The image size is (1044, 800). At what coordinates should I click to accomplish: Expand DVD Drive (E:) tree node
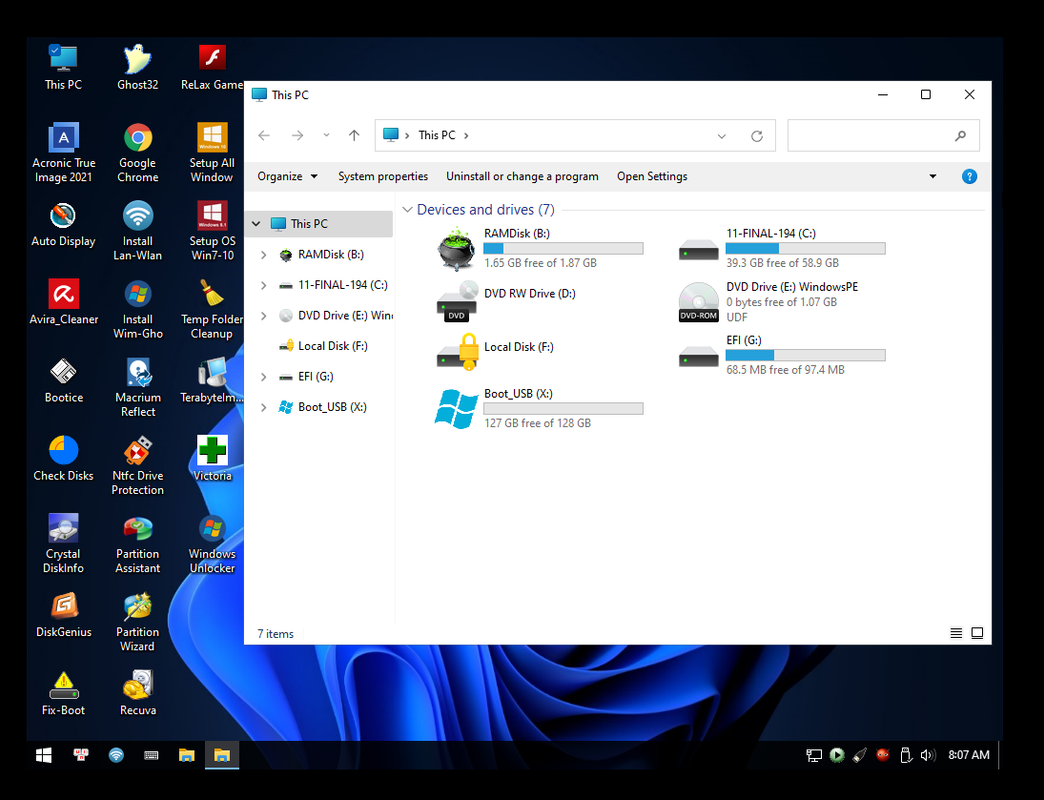(264, 315)
